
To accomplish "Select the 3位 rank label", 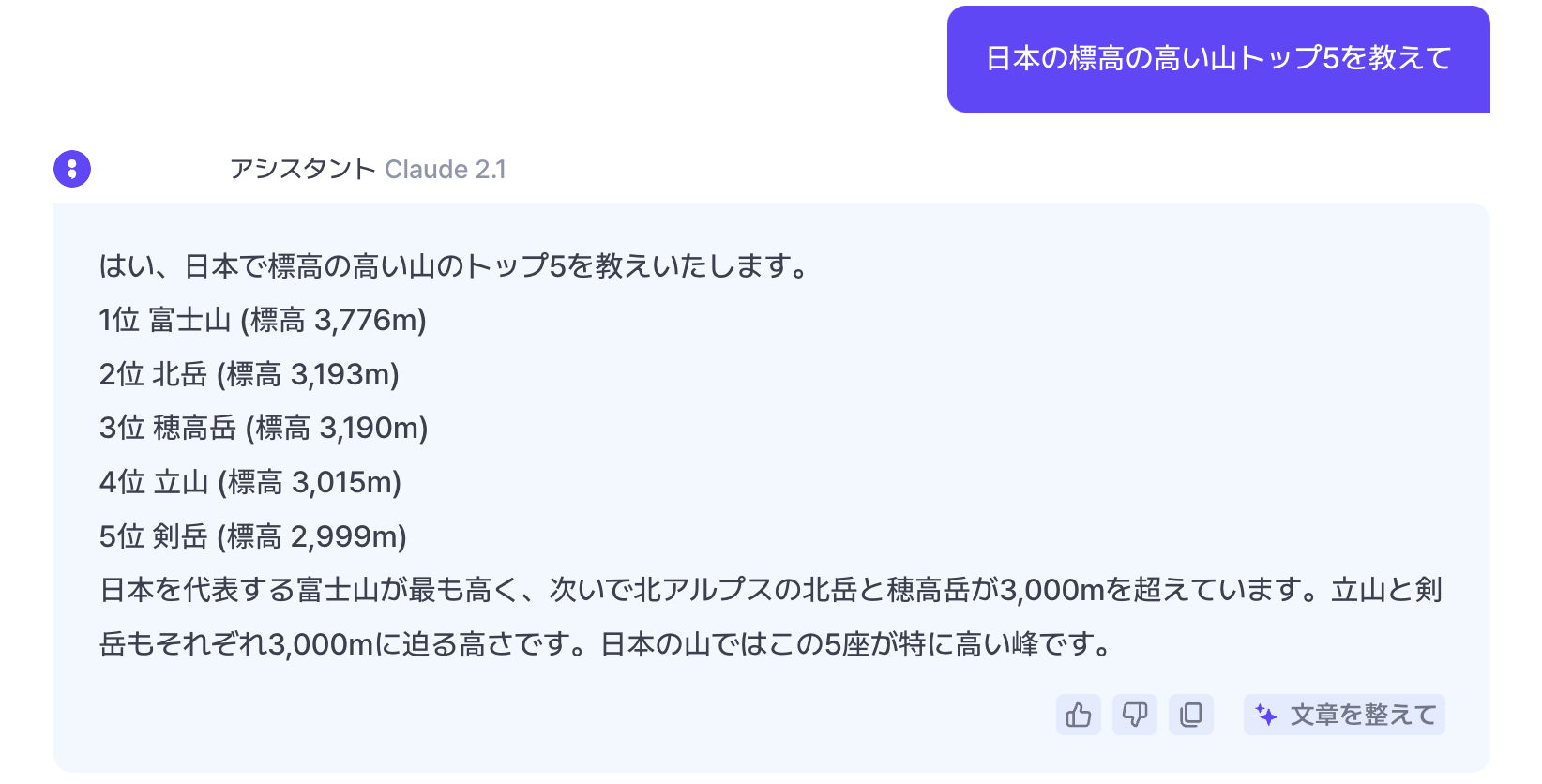I will pos(121,429).
